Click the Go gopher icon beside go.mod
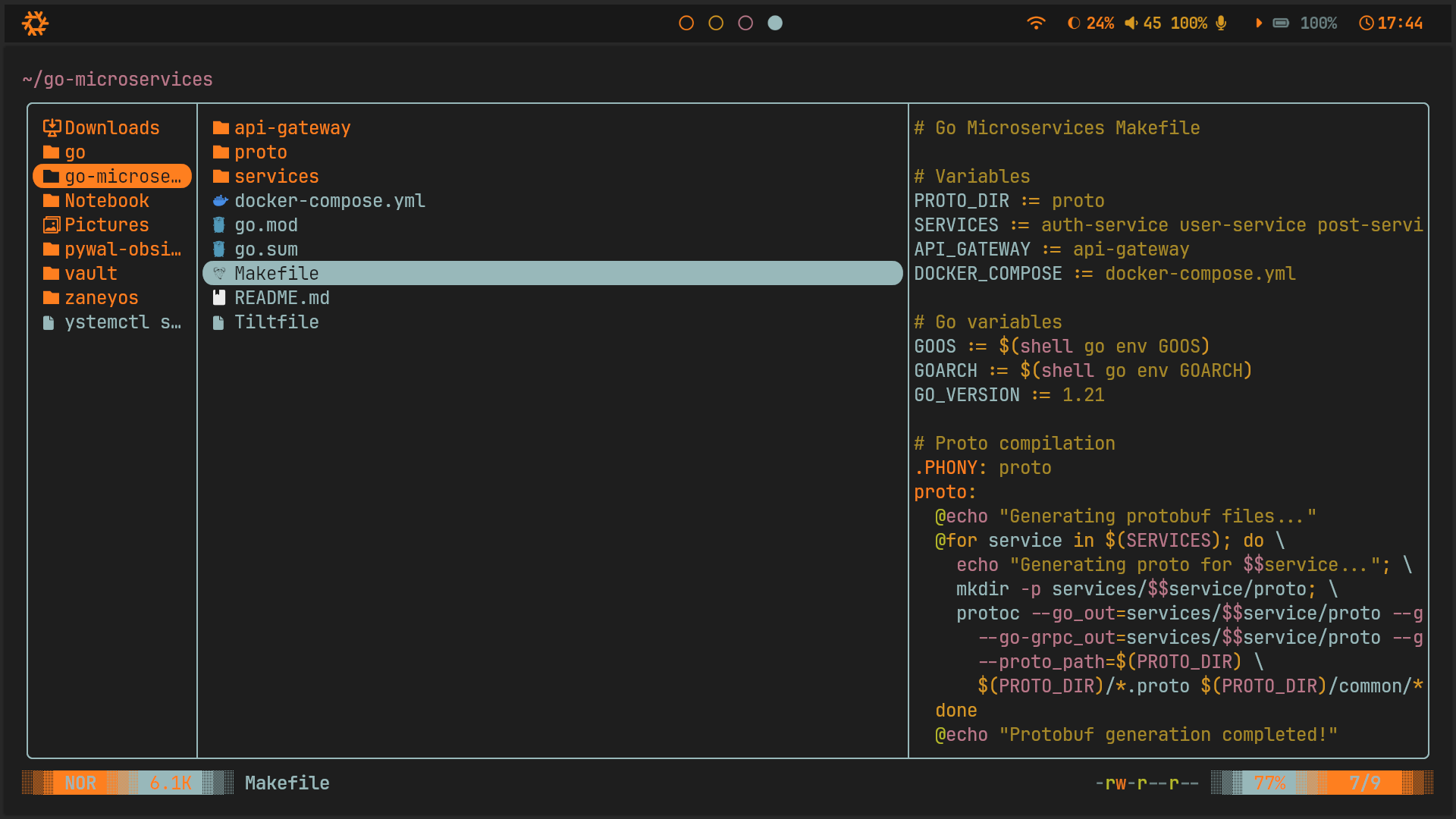 click(x=218, y=225)
